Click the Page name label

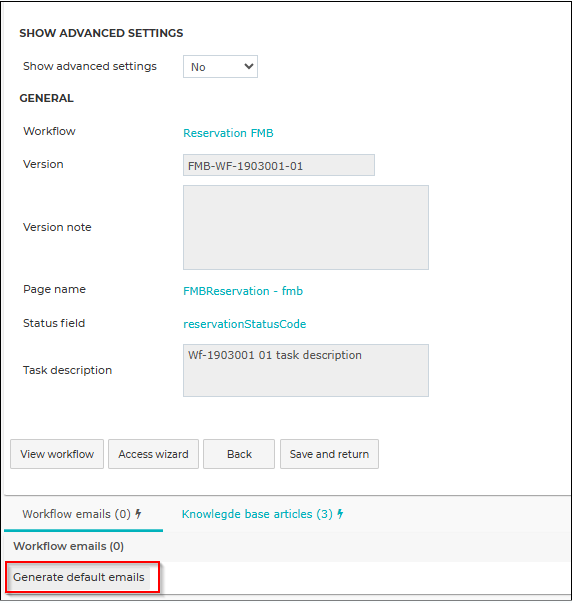click(54, 289)
